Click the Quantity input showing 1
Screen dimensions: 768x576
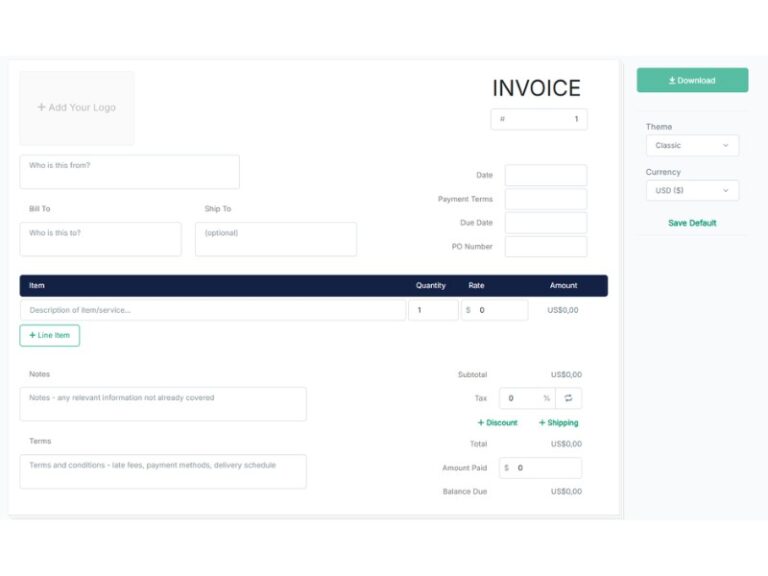click(433, 310)
